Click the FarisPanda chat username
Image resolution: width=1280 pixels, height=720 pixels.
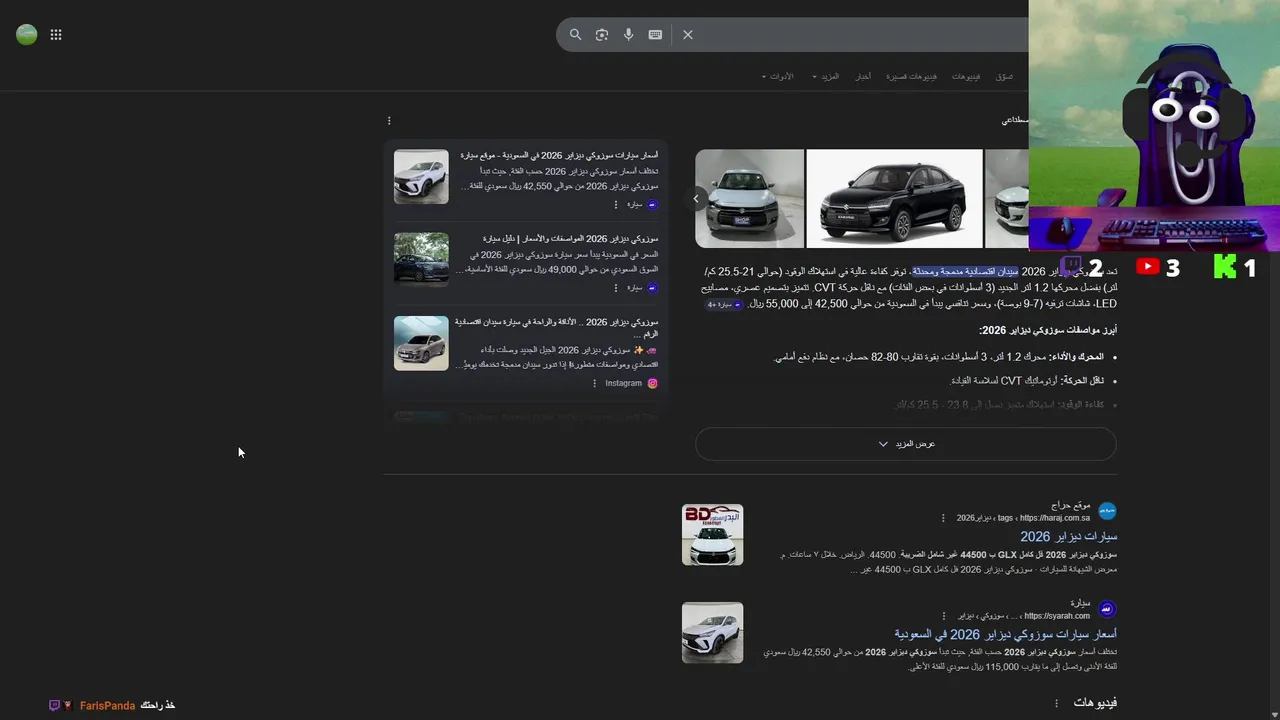tap(107, 706)
